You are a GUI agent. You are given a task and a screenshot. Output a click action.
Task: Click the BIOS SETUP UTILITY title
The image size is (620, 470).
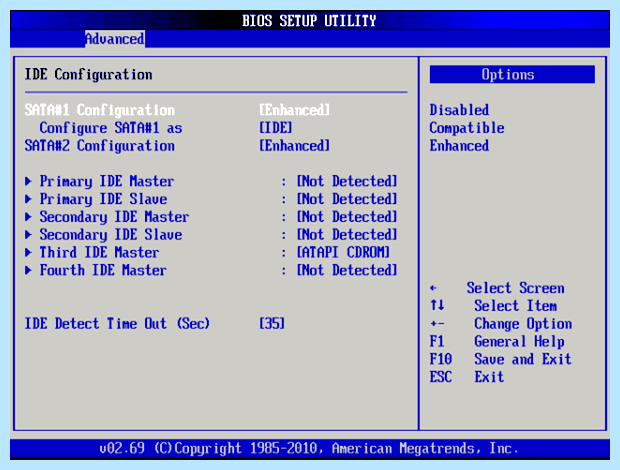point(309,21)
